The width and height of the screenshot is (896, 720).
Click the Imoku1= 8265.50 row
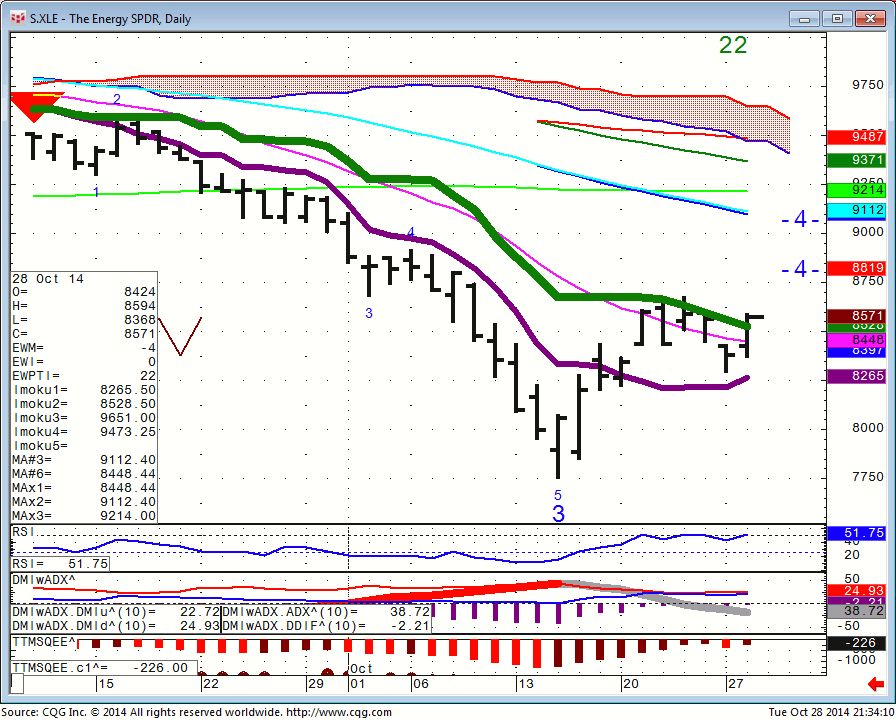click(84, 390)
